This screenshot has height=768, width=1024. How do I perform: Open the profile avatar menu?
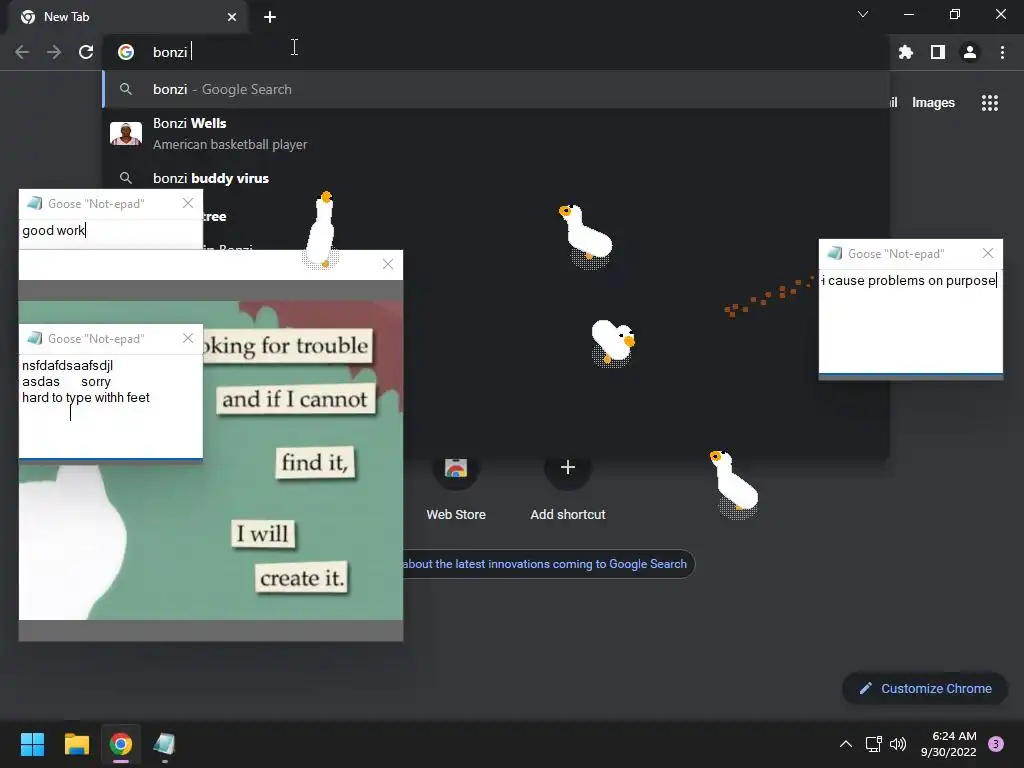(970, 52)
